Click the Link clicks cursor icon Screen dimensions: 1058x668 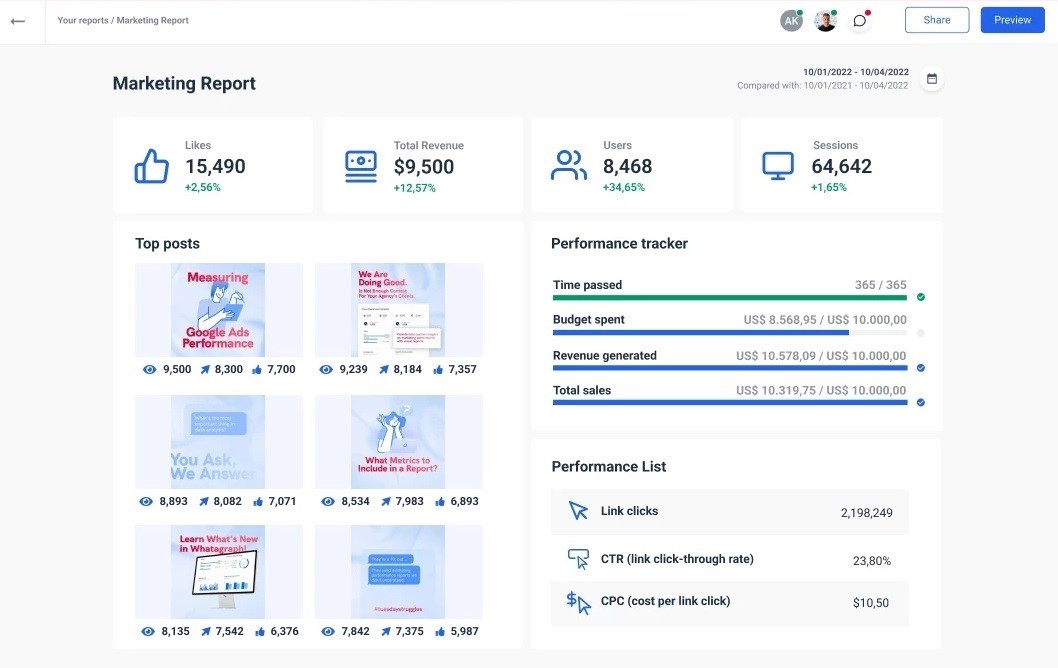click(578, 511)
